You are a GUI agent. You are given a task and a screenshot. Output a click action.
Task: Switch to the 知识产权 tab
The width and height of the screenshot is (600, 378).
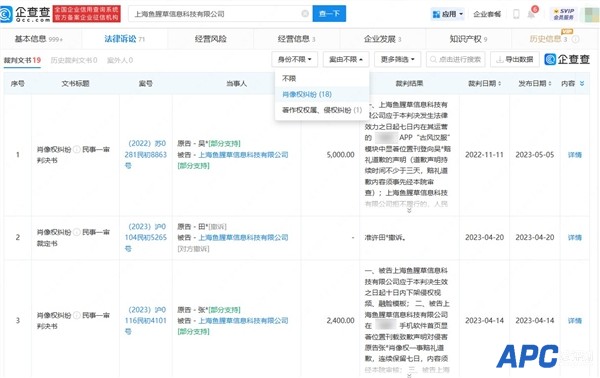tap(468, 39)
